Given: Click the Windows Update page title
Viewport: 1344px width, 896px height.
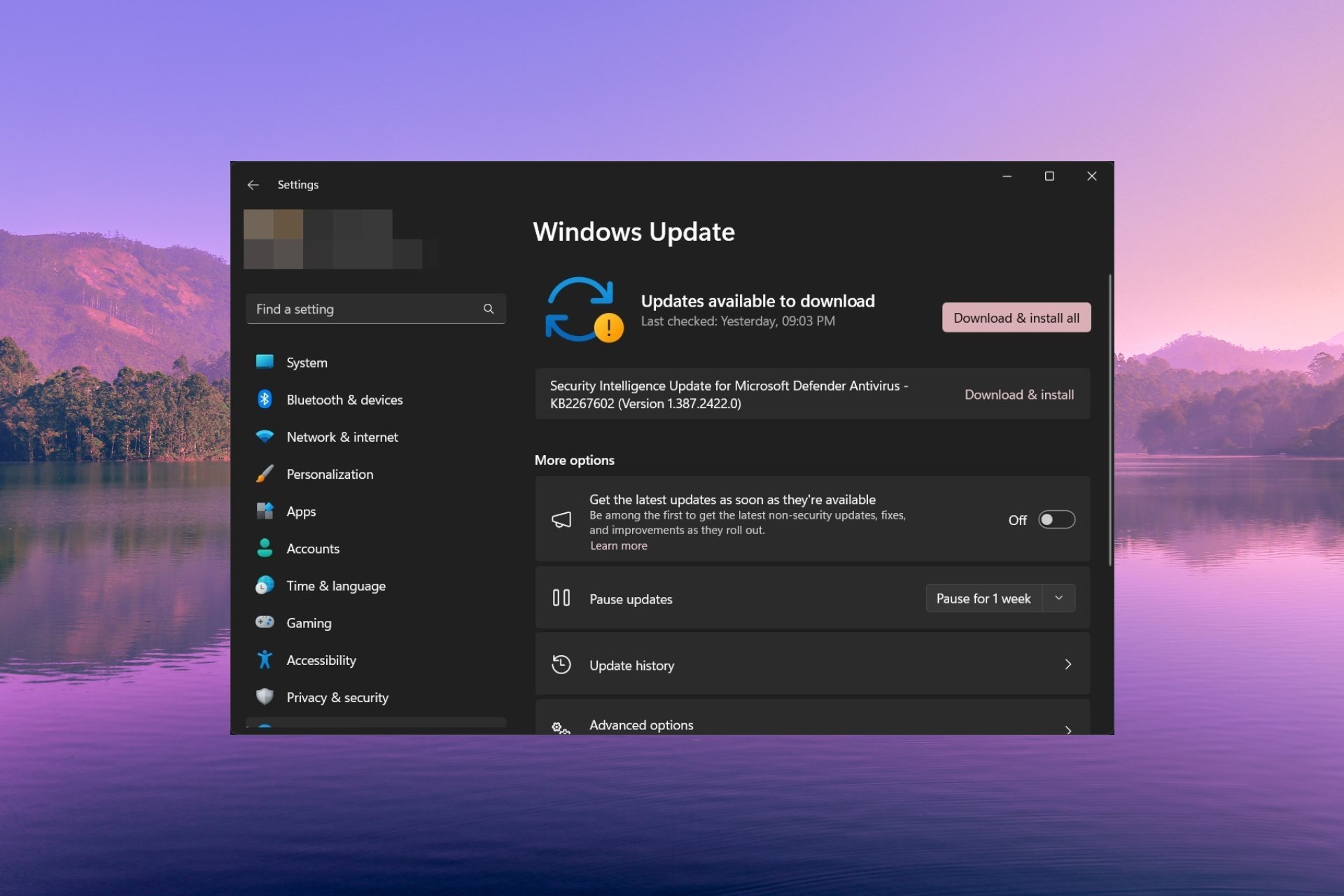Looking at the screenshot, I should click(633, 232).
